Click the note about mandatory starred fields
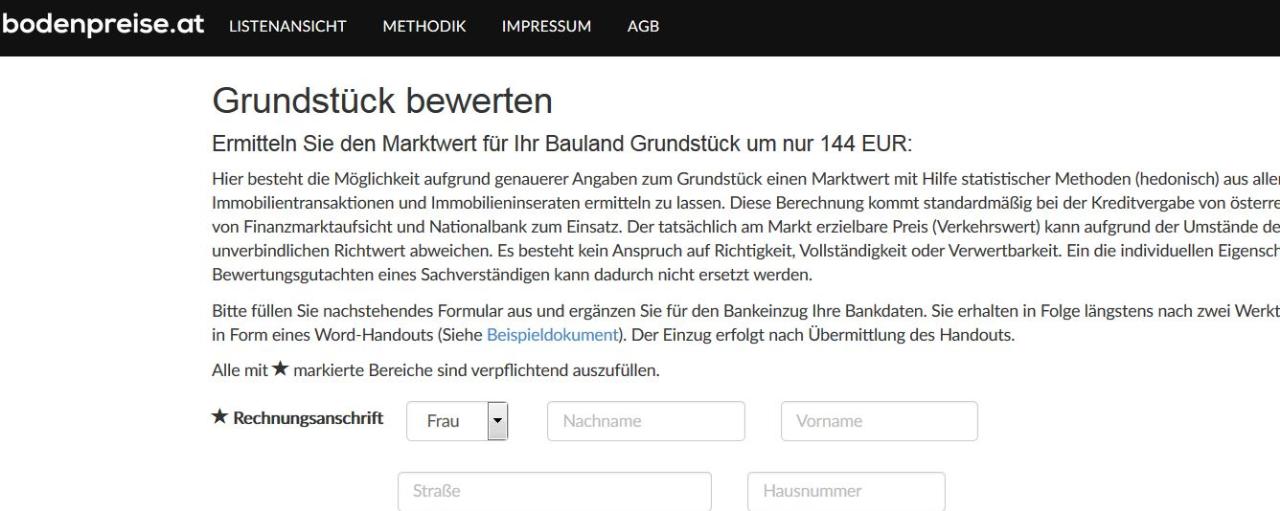 pyautogui.click(x=436, y=370)
